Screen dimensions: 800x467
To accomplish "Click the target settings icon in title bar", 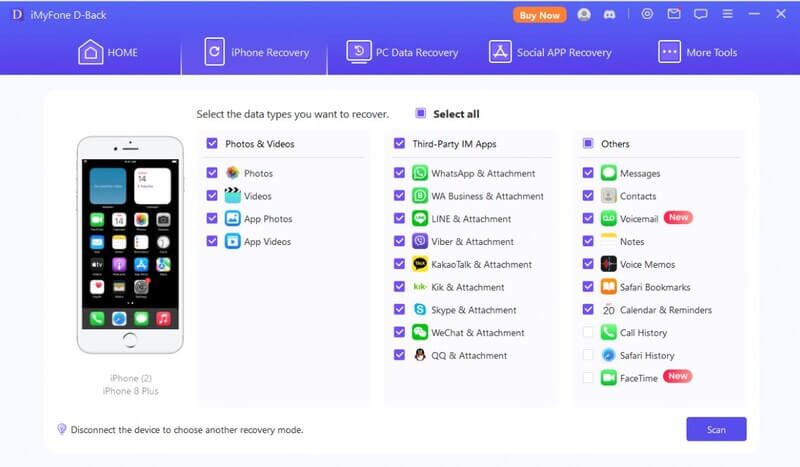I will 647,14.
